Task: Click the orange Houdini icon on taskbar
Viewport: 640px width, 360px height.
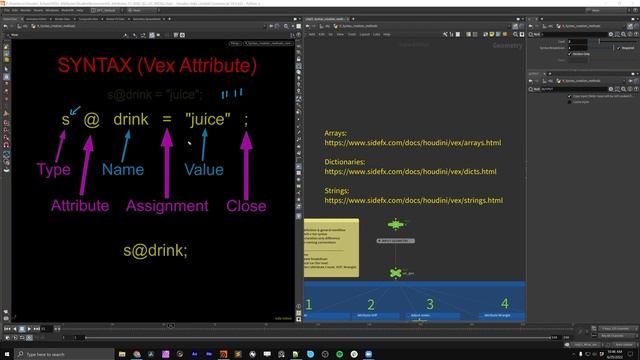Action: click(223, 354)
